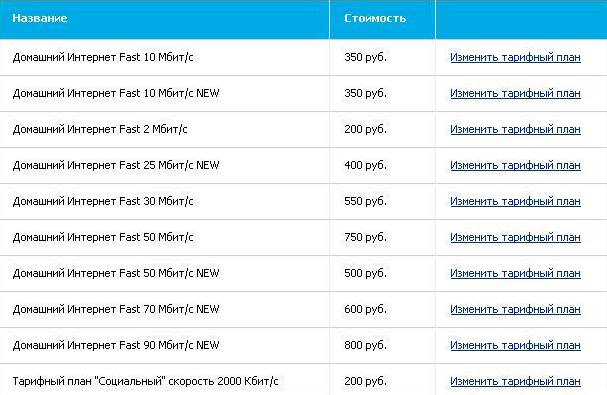
Task: Select the Fast 90 Мбит/с NEW plan name
Action: (x=116, y=345)
